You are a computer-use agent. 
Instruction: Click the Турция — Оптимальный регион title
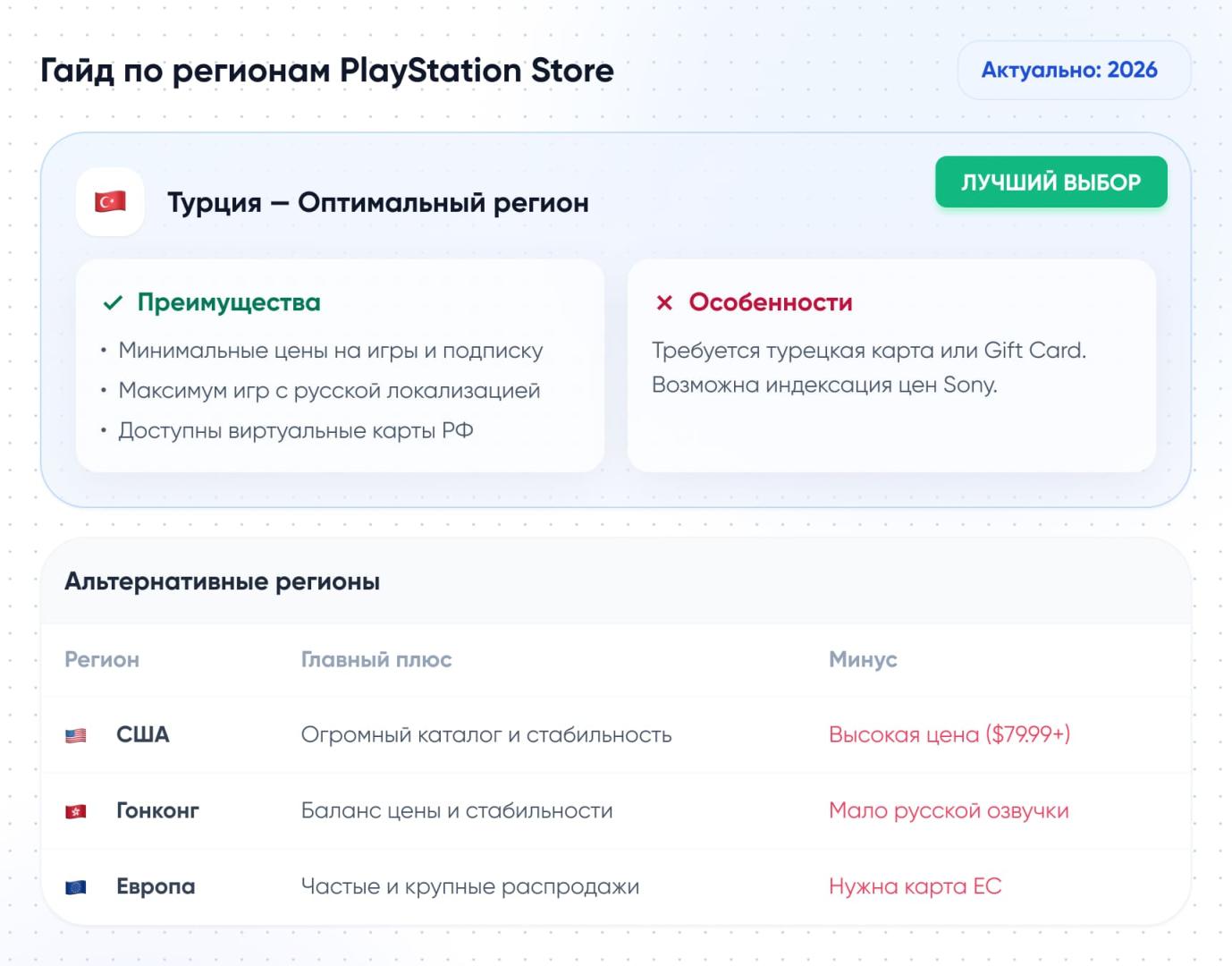pos(378,203)
